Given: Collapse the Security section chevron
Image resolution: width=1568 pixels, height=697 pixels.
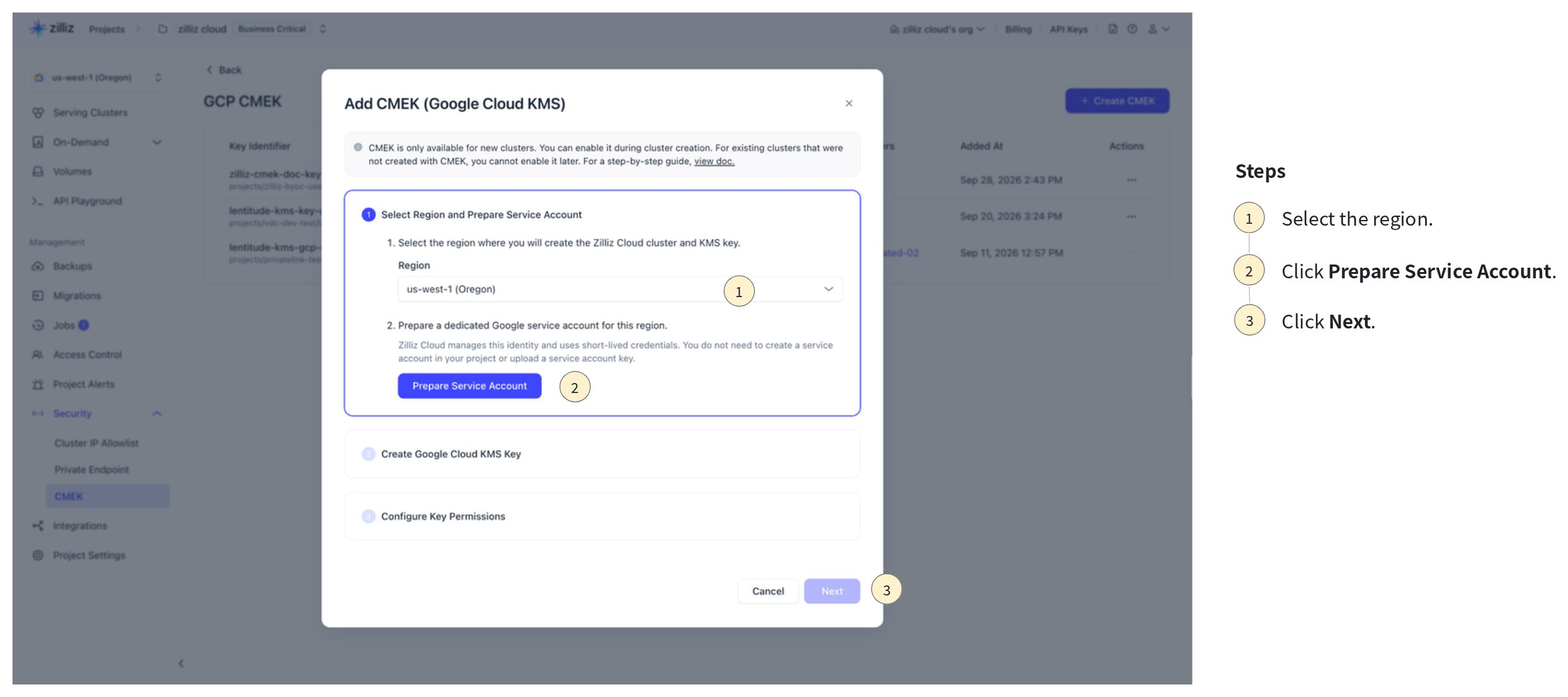Looking at the screenshot, I should [x=157, y=414].
